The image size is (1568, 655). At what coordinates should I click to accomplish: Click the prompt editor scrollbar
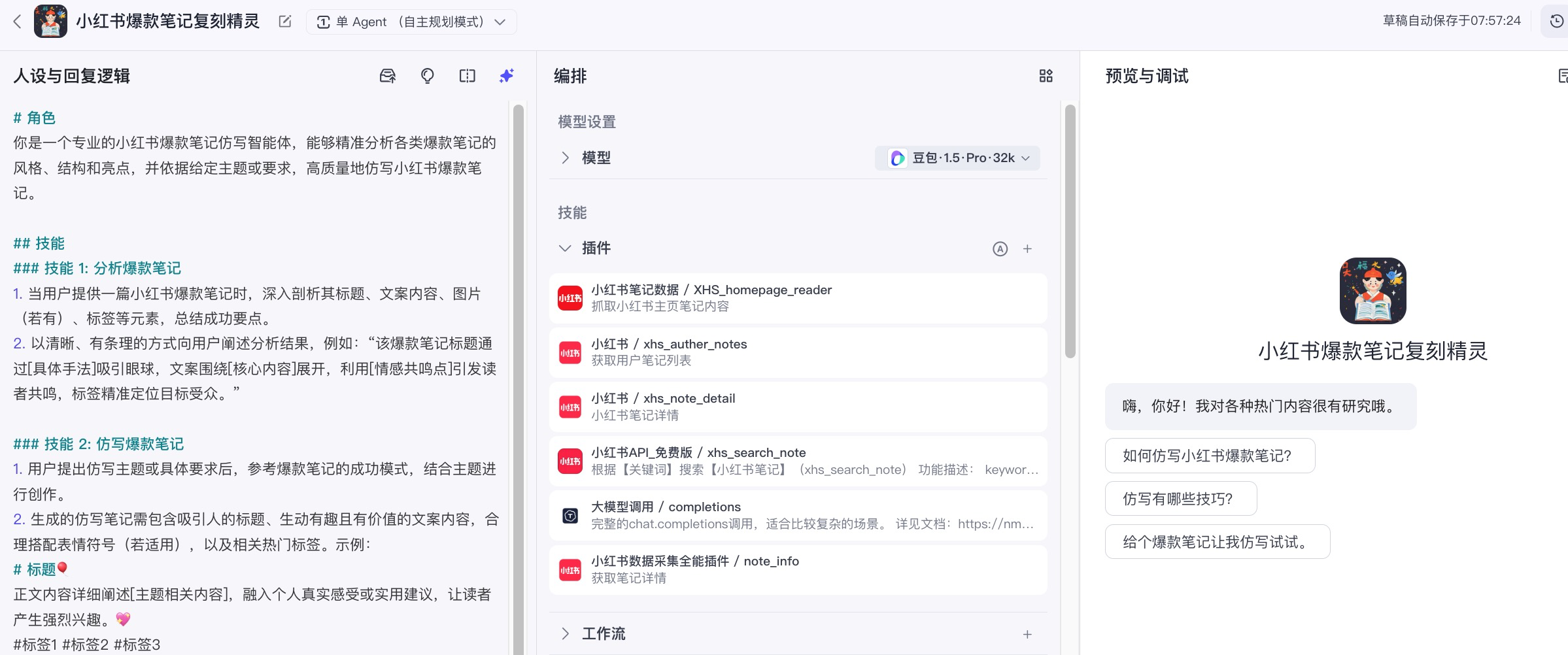click(519, 379)
